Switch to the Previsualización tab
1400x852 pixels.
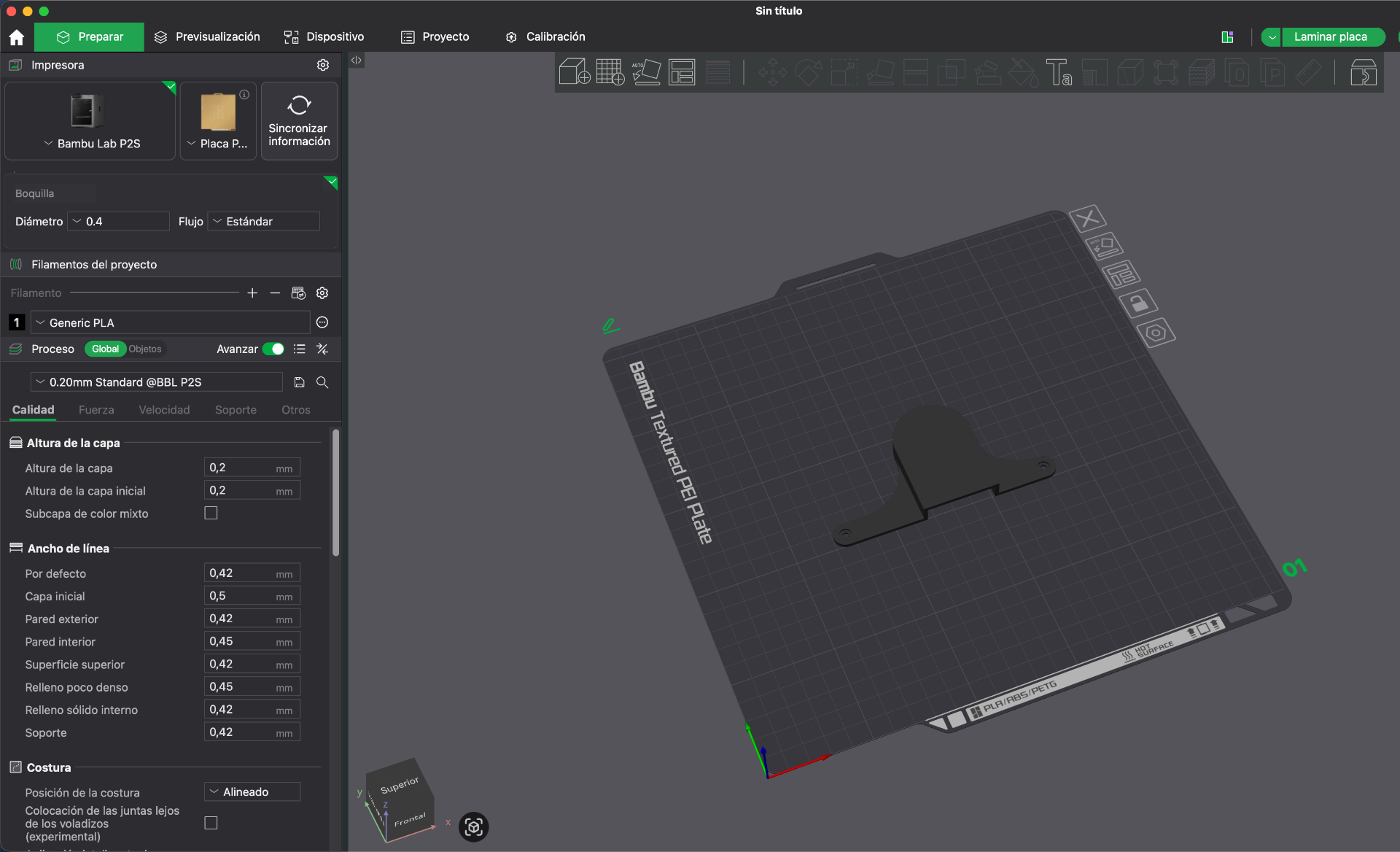tap(207, 37)
